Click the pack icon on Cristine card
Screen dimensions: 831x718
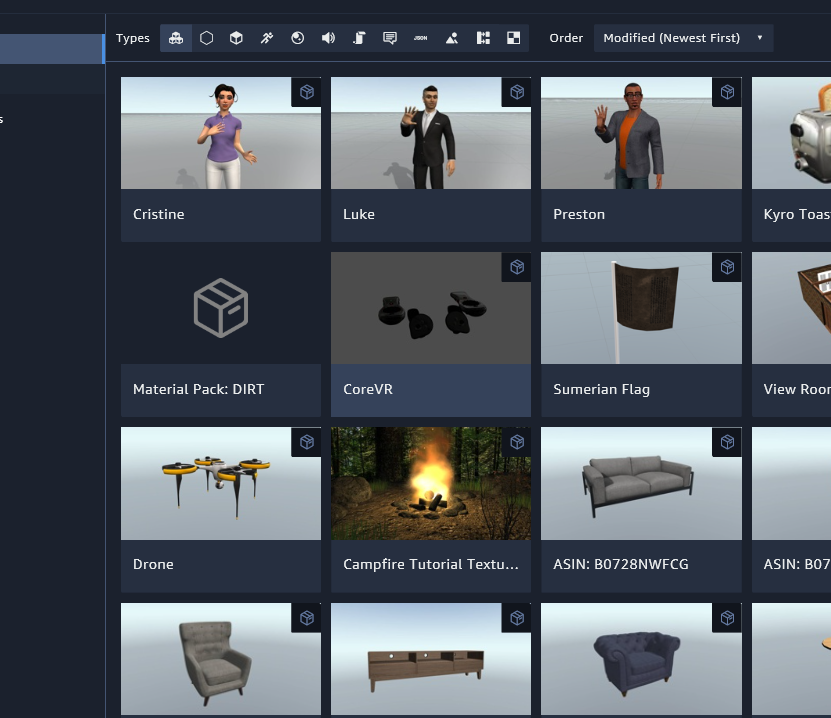click(306, 92)
